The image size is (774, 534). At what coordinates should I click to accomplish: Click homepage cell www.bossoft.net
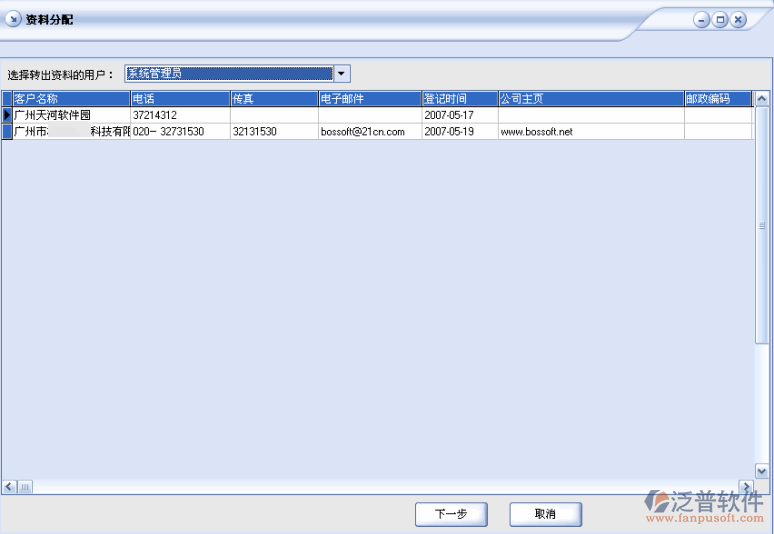tap(591, 131)
